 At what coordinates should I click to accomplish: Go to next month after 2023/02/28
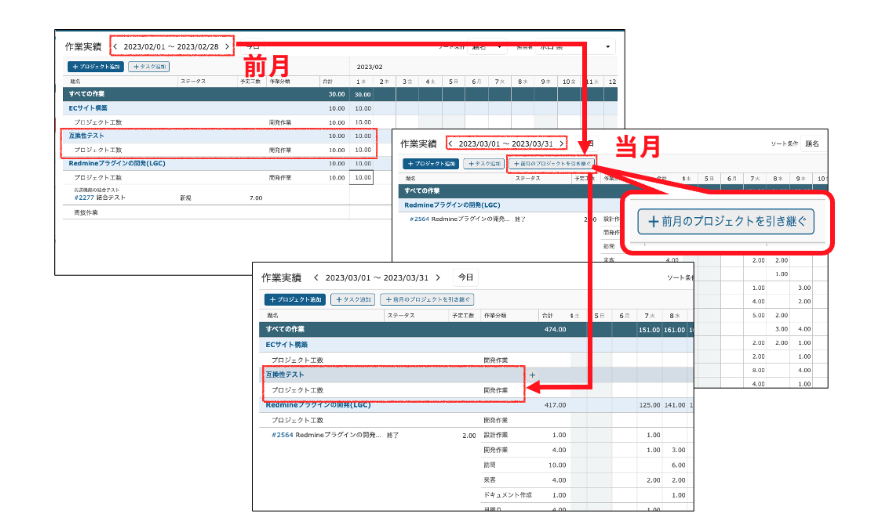click(227, 46)
